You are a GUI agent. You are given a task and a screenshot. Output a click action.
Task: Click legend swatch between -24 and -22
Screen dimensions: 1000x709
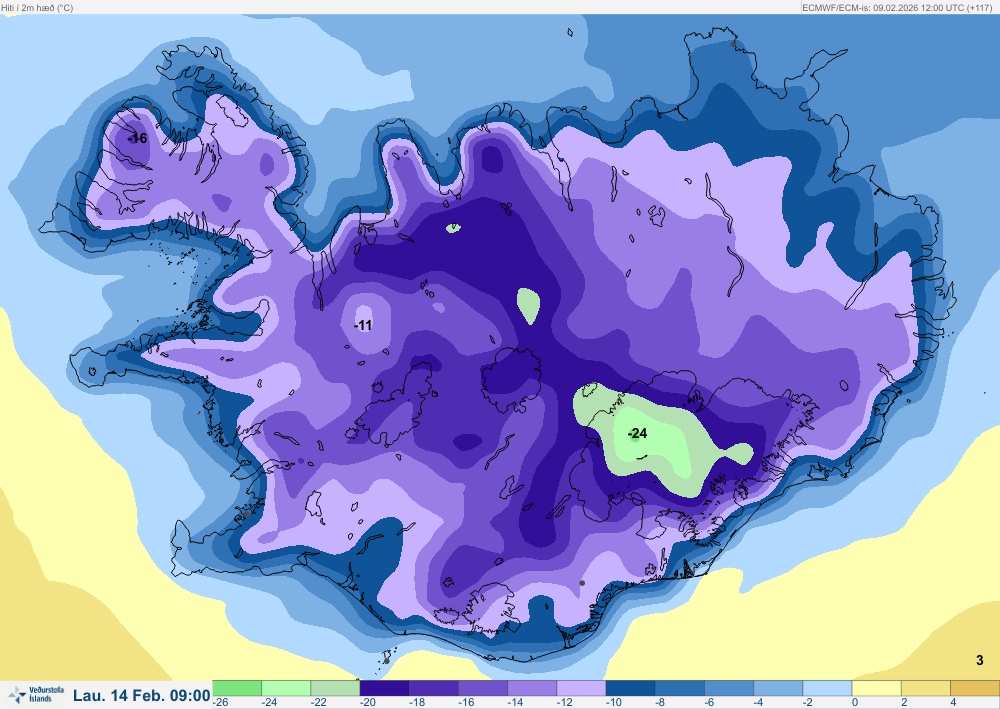point(286,688)
